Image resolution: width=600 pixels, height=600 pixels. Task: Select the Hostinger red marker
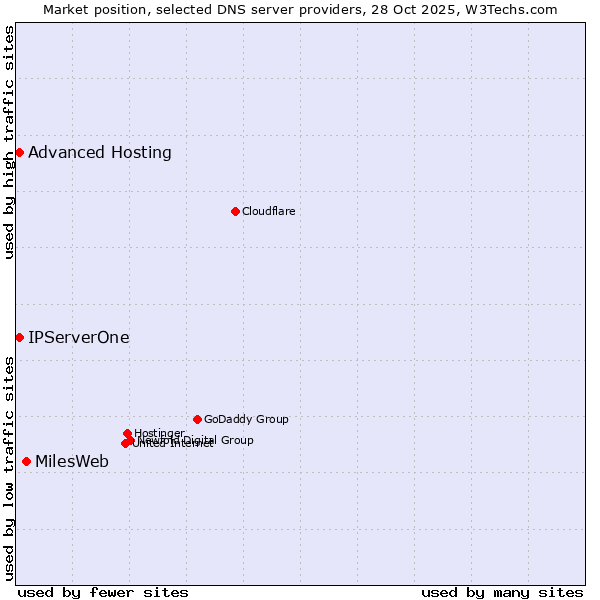(127, 433)
